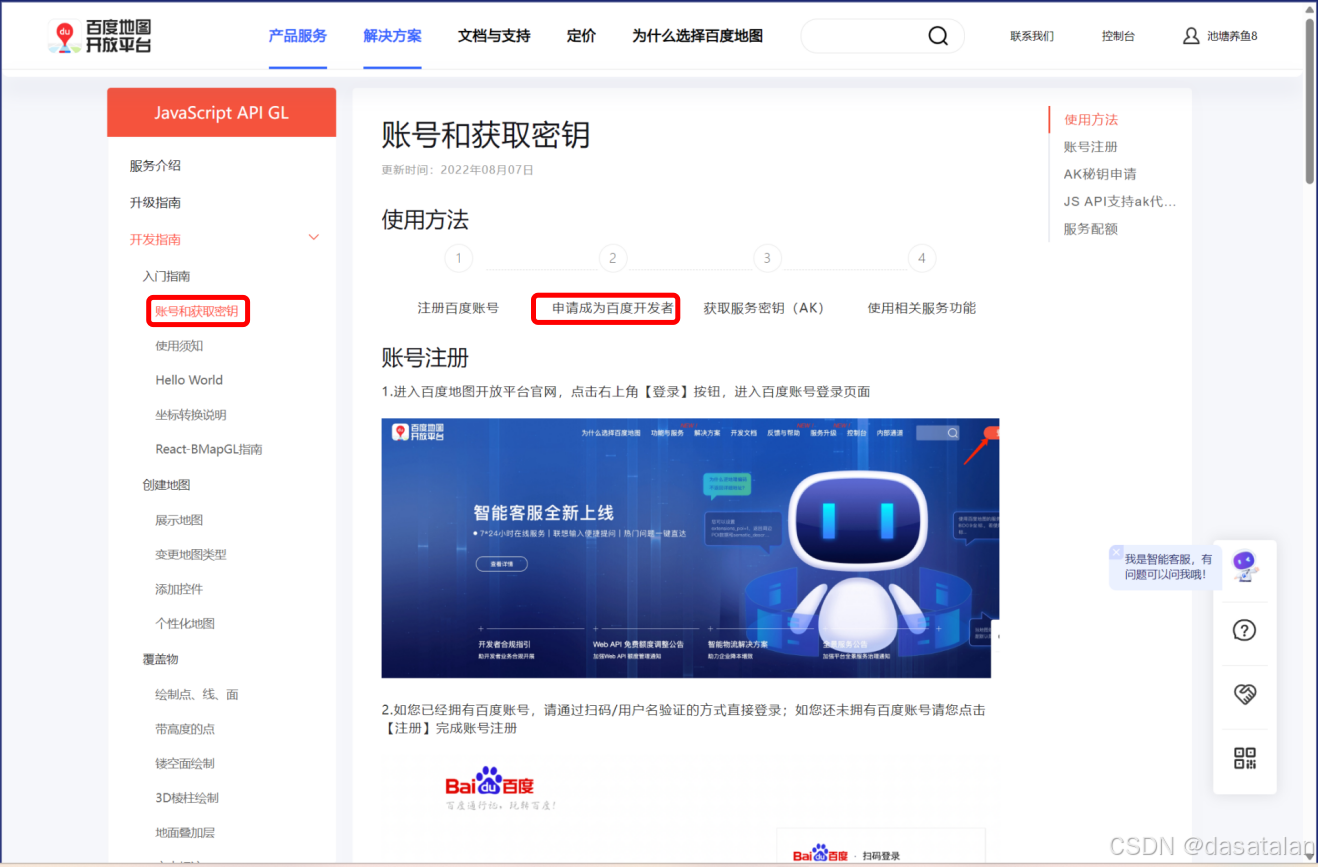The image size is (1319, 868).
Task: Select 覆盖物 sidebar group
Action: tap(160, 660)
